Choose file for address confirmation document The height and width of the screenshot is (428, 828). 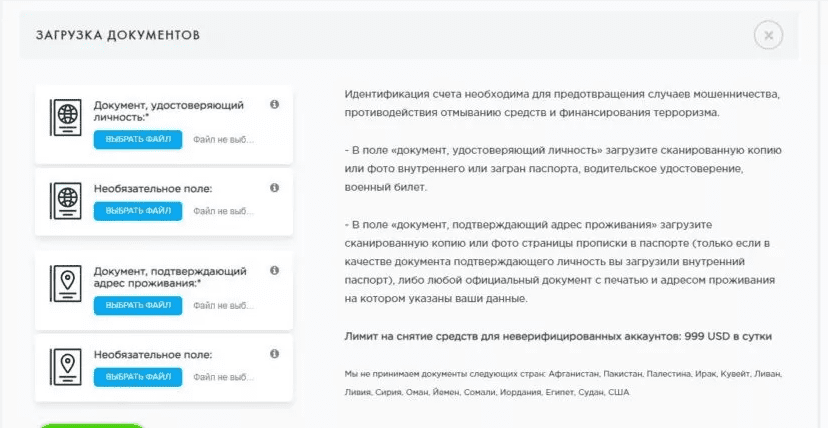coord(138,306)
